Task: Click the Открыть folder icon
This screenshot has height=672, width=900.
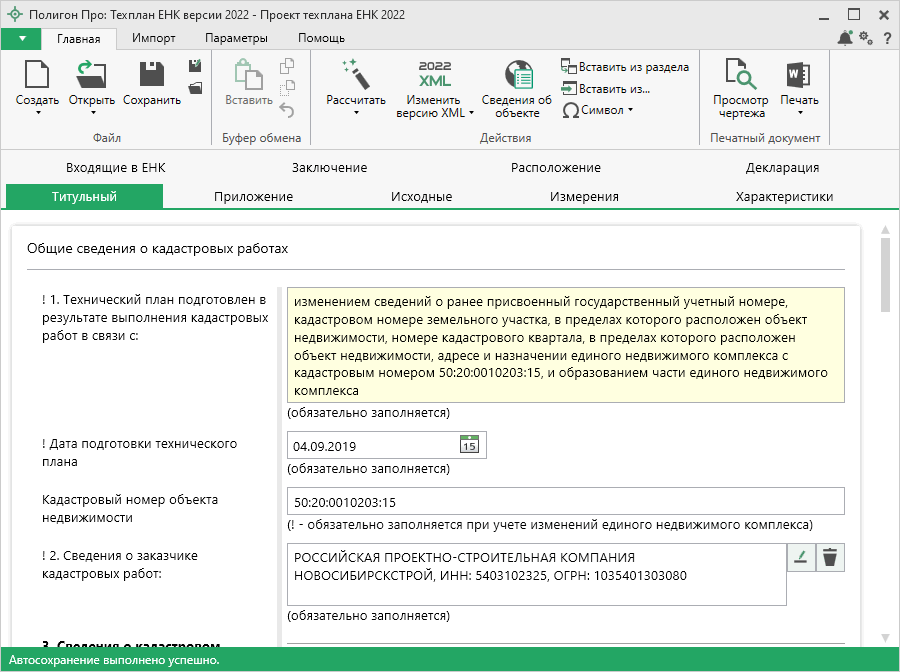Action: [x=91, y=74]
